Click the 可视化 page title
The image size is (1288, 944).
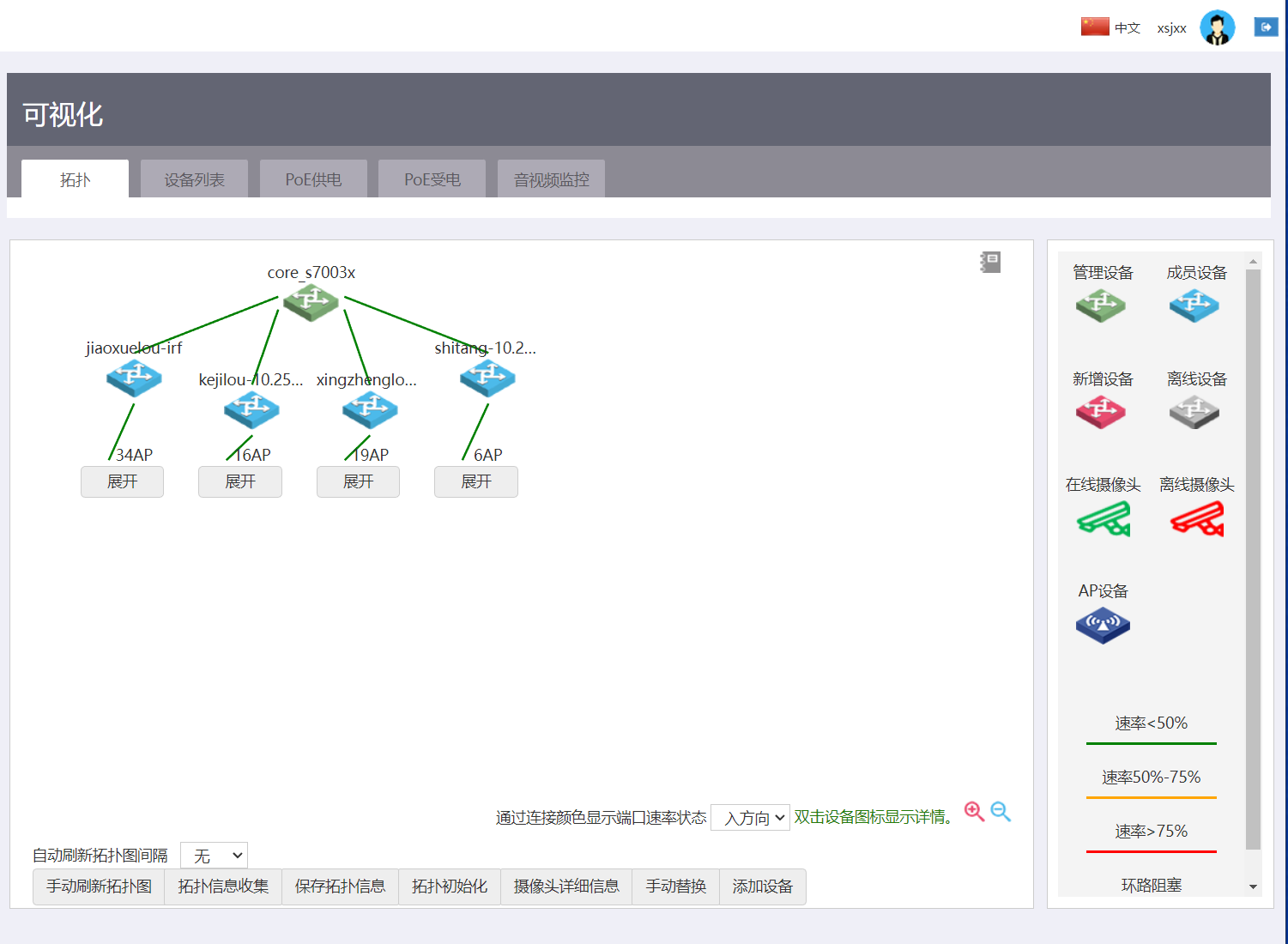click(x=63, y=114)
